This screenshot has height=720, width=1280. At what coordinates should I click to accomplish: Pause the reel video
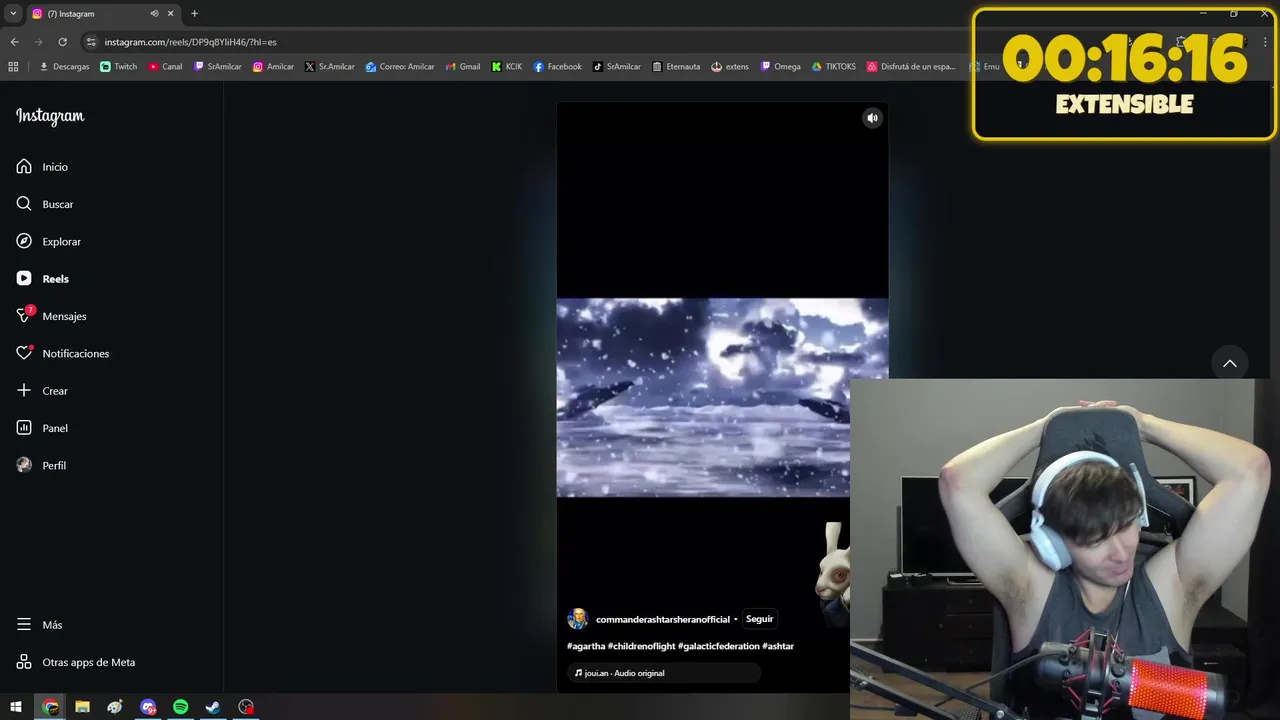click(722, 398)
